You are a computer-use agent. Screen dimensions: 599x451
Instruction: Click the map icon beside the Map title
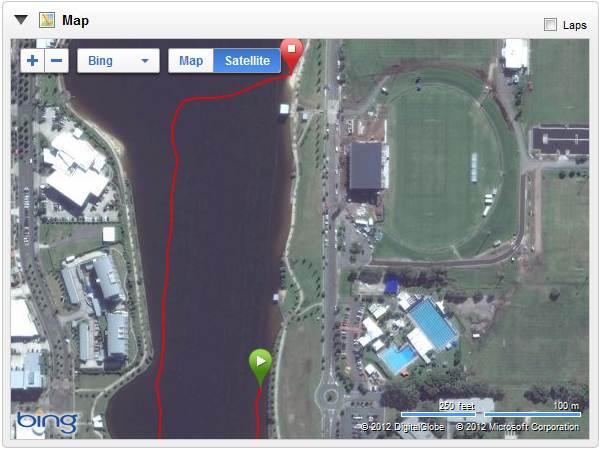[x=47, y=20]
